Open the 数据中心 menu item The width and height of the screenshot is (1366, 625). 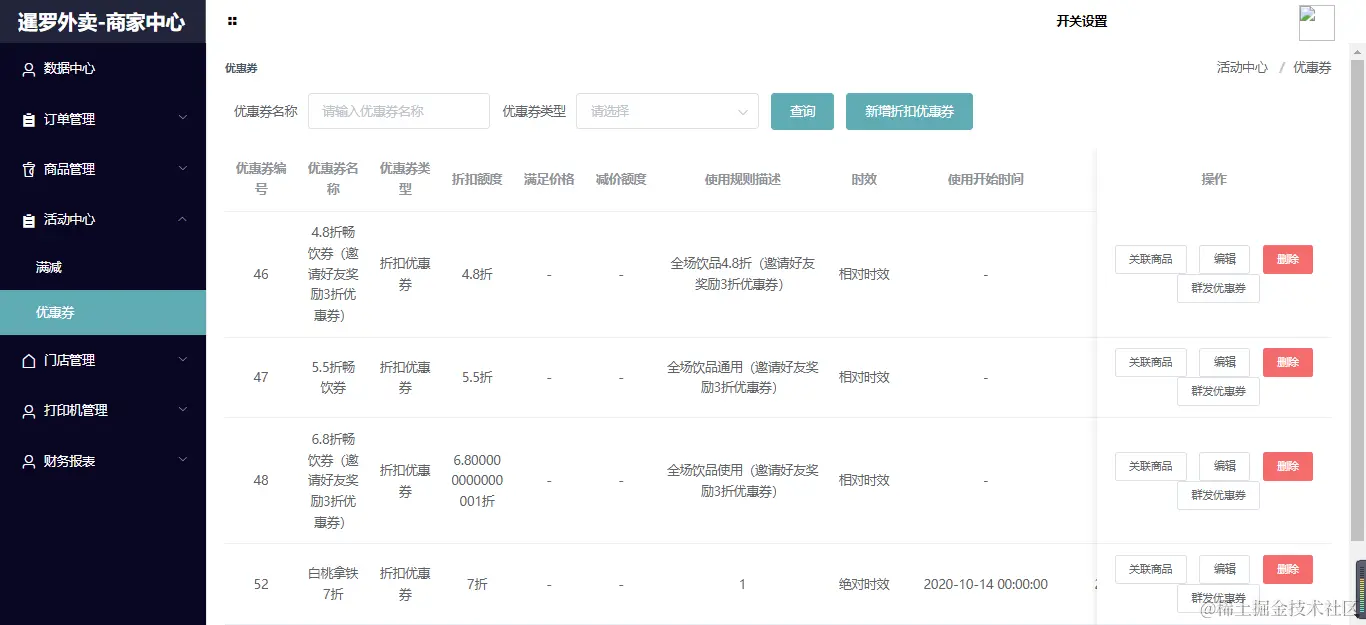(103, 68)
